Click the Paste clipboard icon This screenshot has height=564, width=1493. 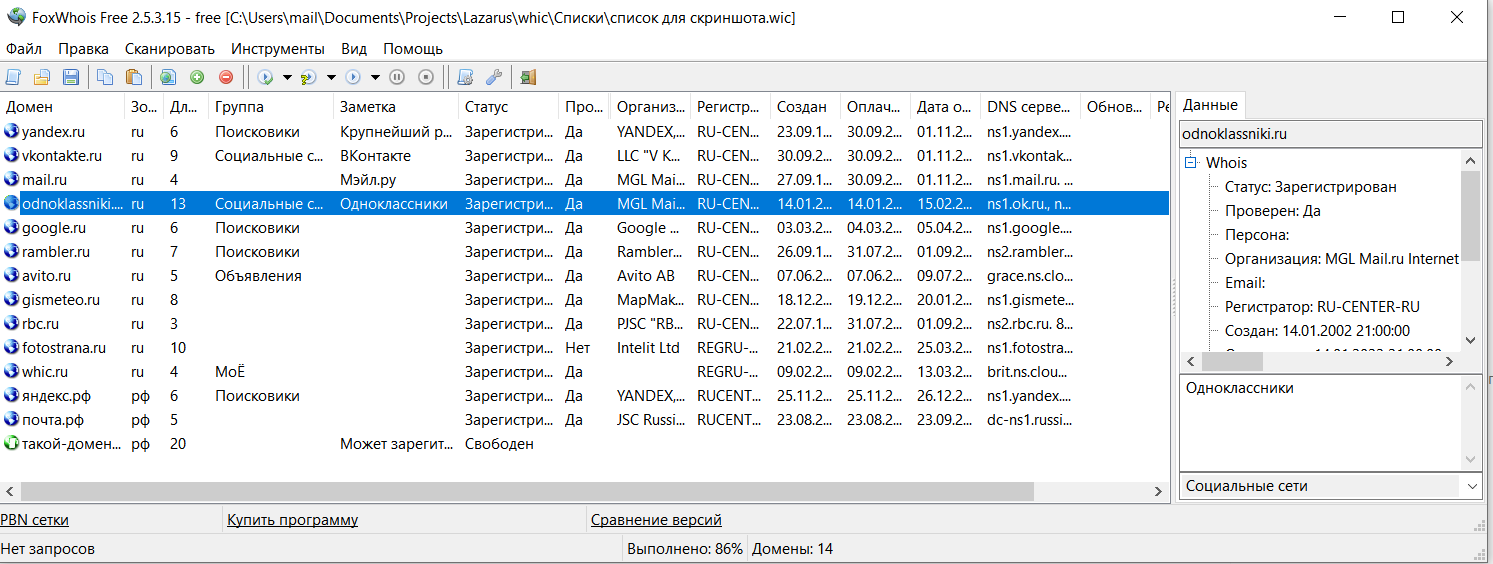coord(134,77)
